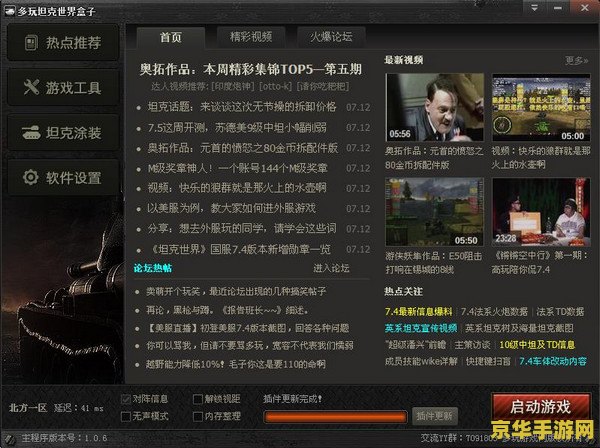Screen dimensions: 600x448
Task: Open forum post 越野能力降低10%!毛子你这是要110的命啊
Action: click(236, 364)
